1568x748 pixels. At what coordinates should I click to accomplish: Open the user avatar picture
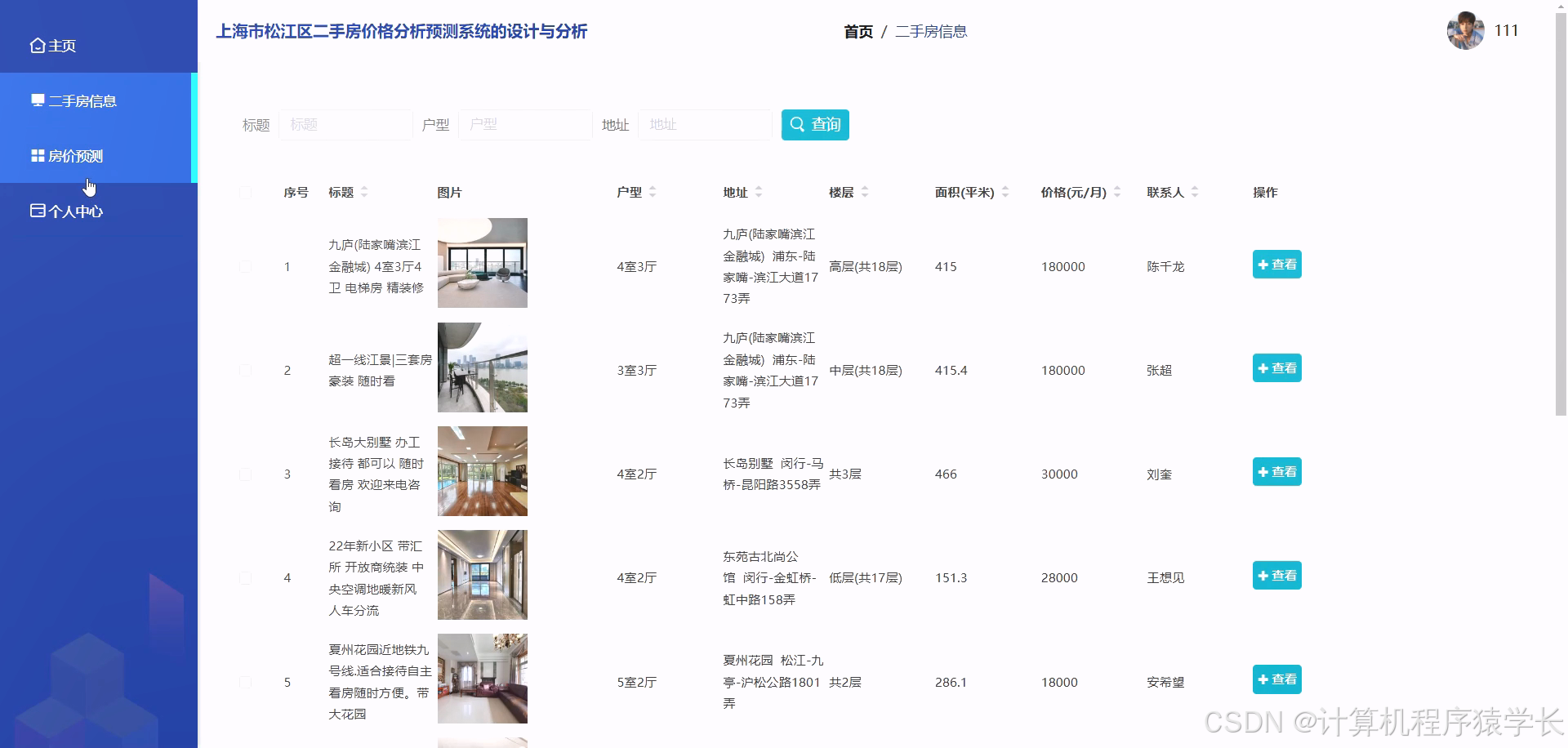[x=1464, y=32]
